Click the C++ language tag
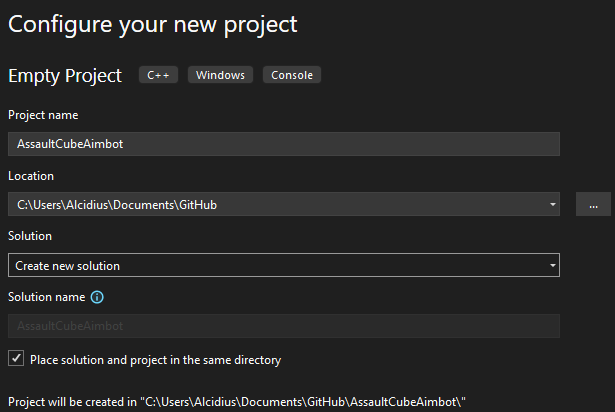This screenshot has height=412, width=615. pyautogui.click(x=159, y=75)
